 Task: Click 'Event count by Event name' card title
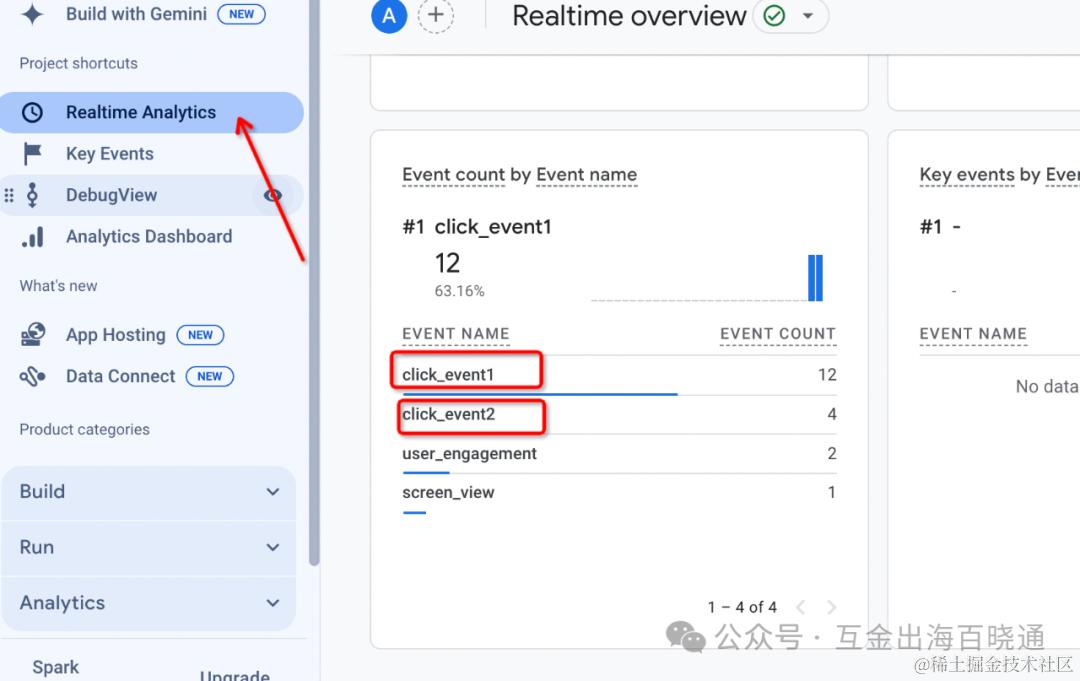519,175
